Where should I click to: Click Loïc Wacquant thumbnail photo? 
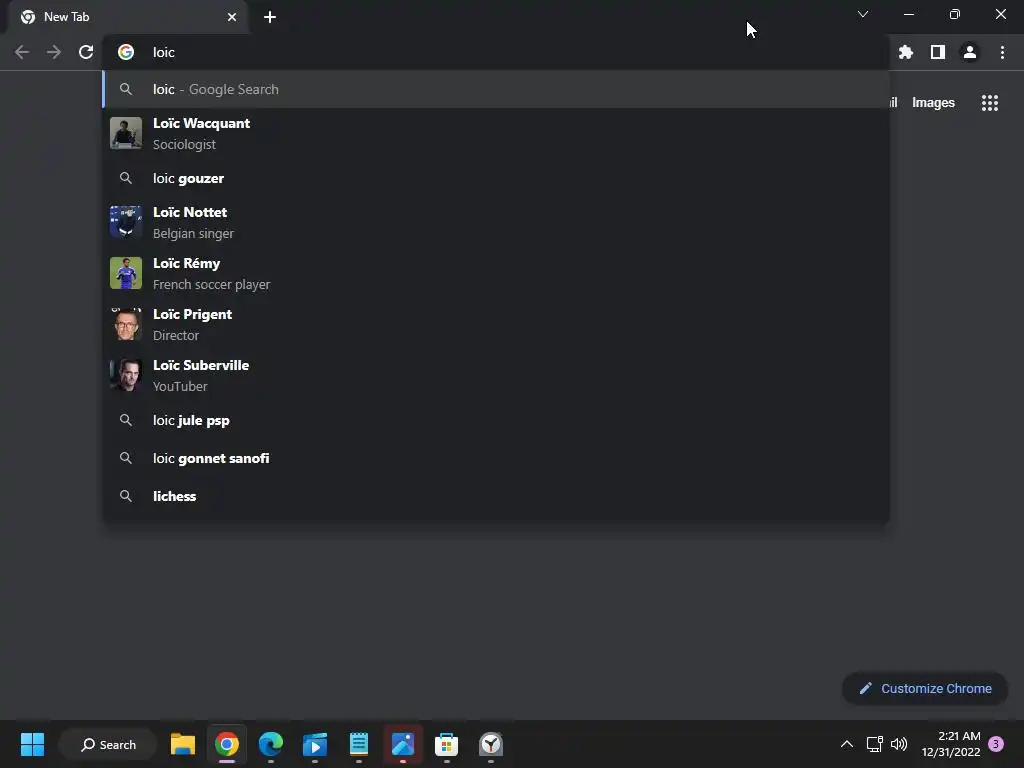tap(126, 133)
